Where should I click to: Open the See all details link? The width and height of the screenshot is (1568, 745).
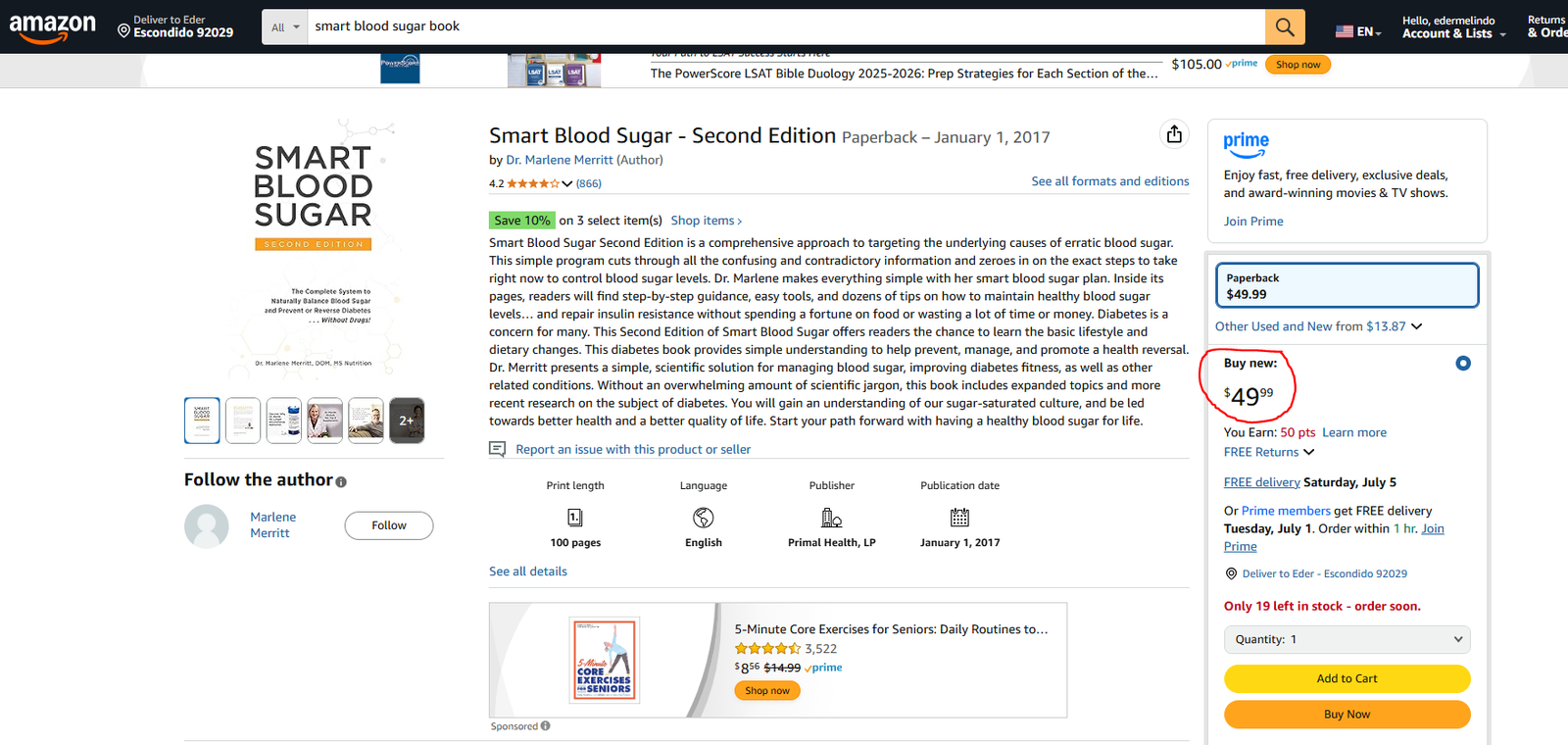(528, 571)
